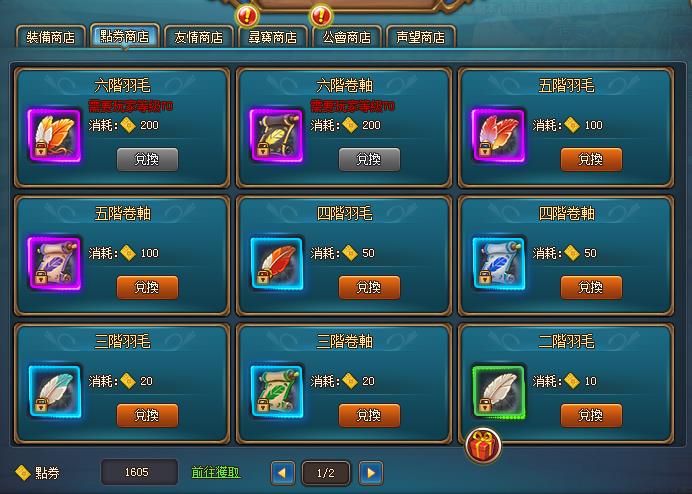Select the 五階卷軸 purple scroll icon

tap(54, 264)
